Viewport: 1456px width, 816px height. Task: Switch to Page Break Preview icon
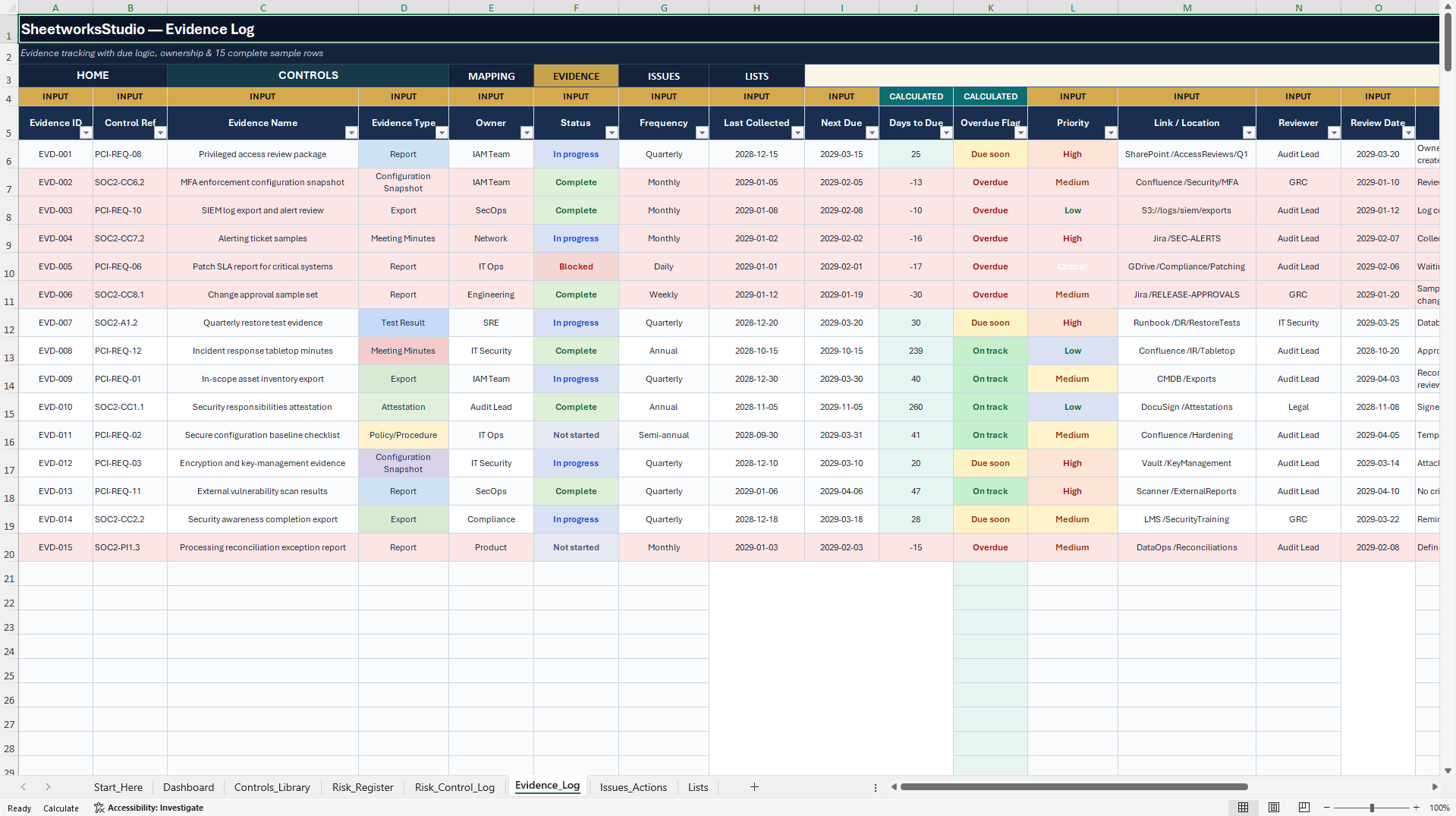click(x=1304, y=808)
